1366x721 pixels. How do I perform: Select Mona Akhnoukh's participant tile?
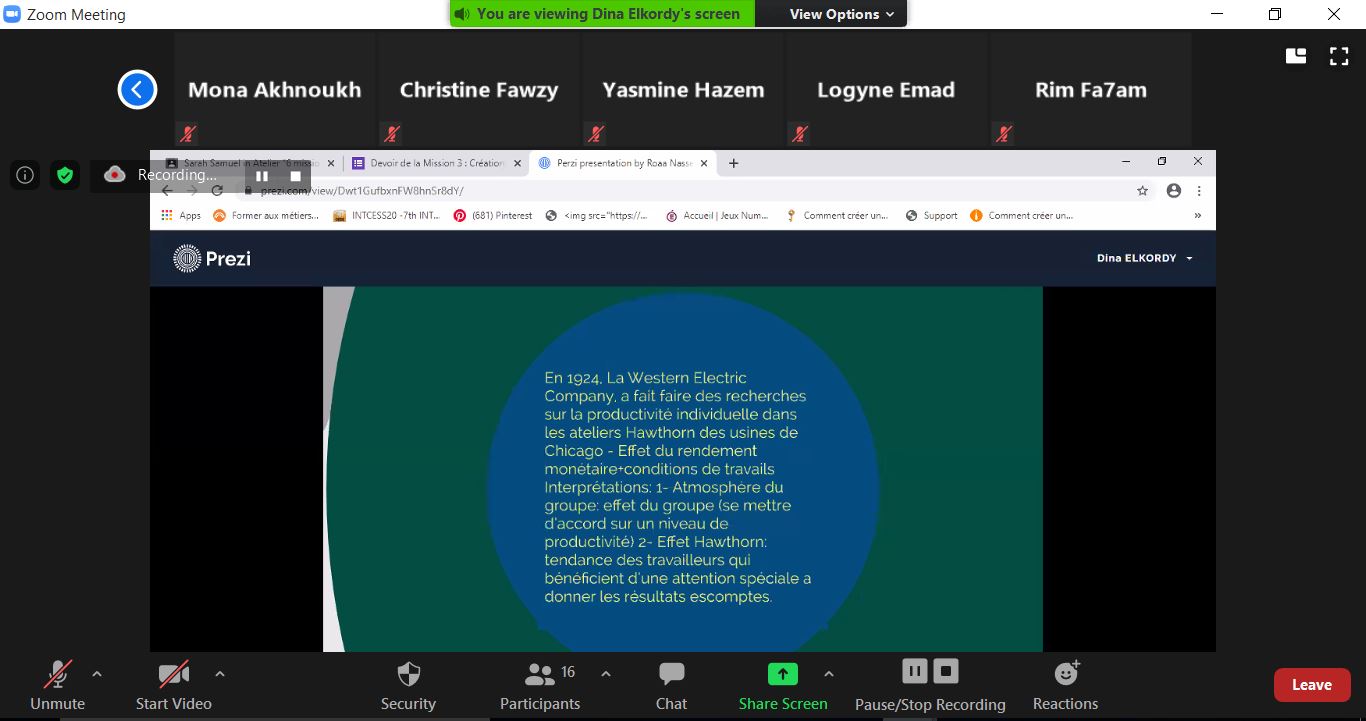[x=275, y=90]
